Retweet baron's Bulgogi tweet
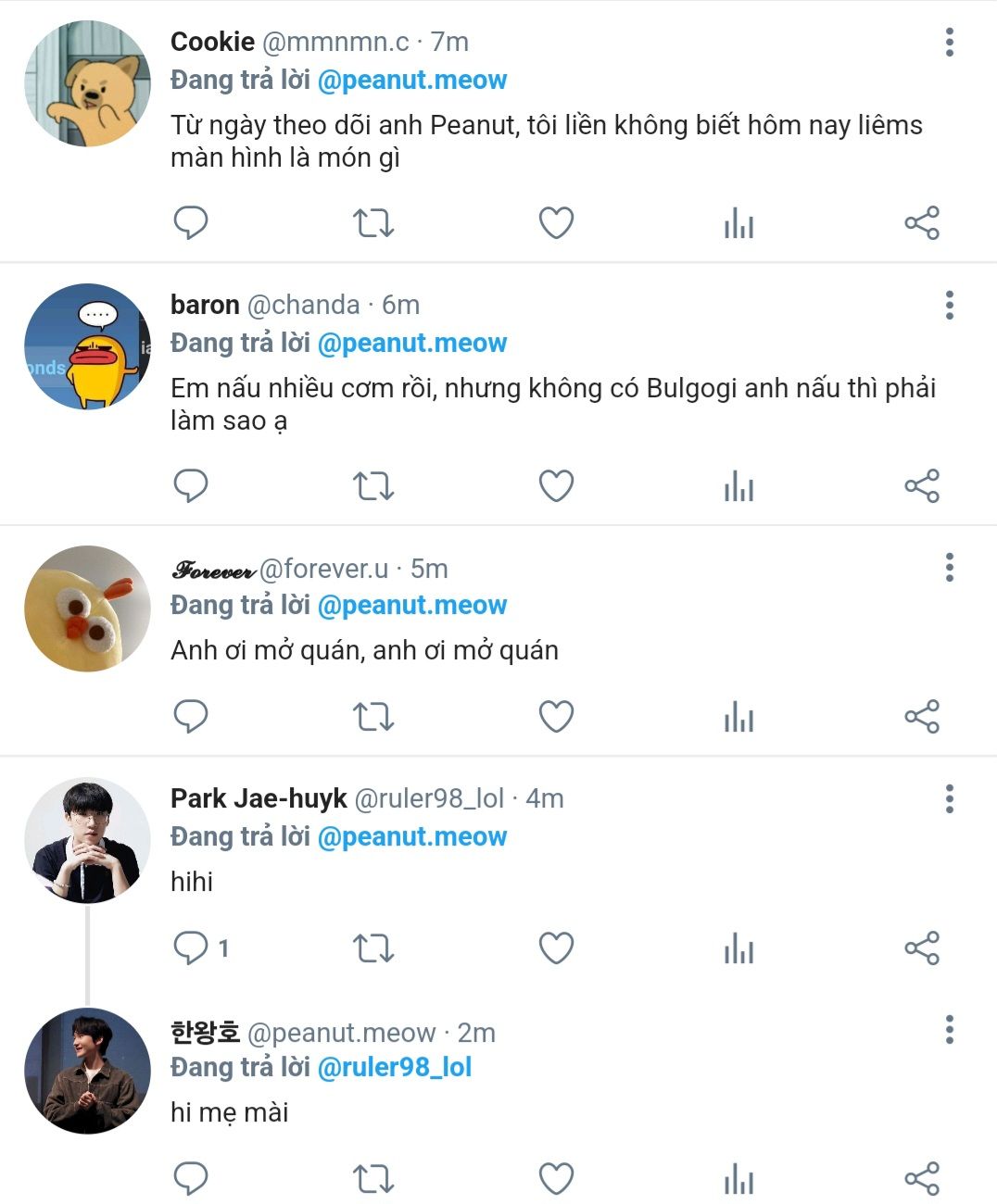 pyautogui.click(x=373, y=486)
